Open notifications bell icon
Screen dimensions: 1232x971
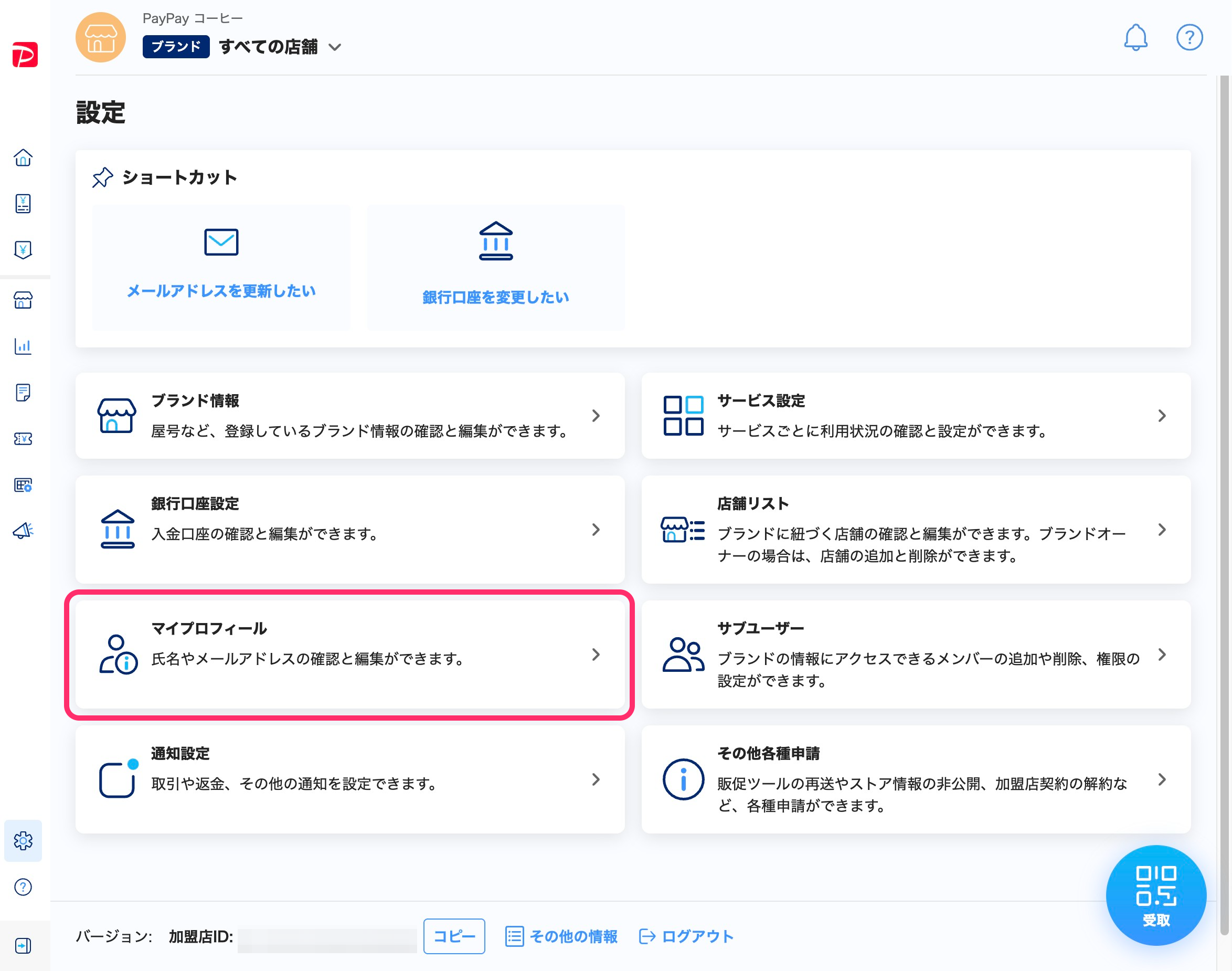pyautogui.click(x=1135, y=38)
